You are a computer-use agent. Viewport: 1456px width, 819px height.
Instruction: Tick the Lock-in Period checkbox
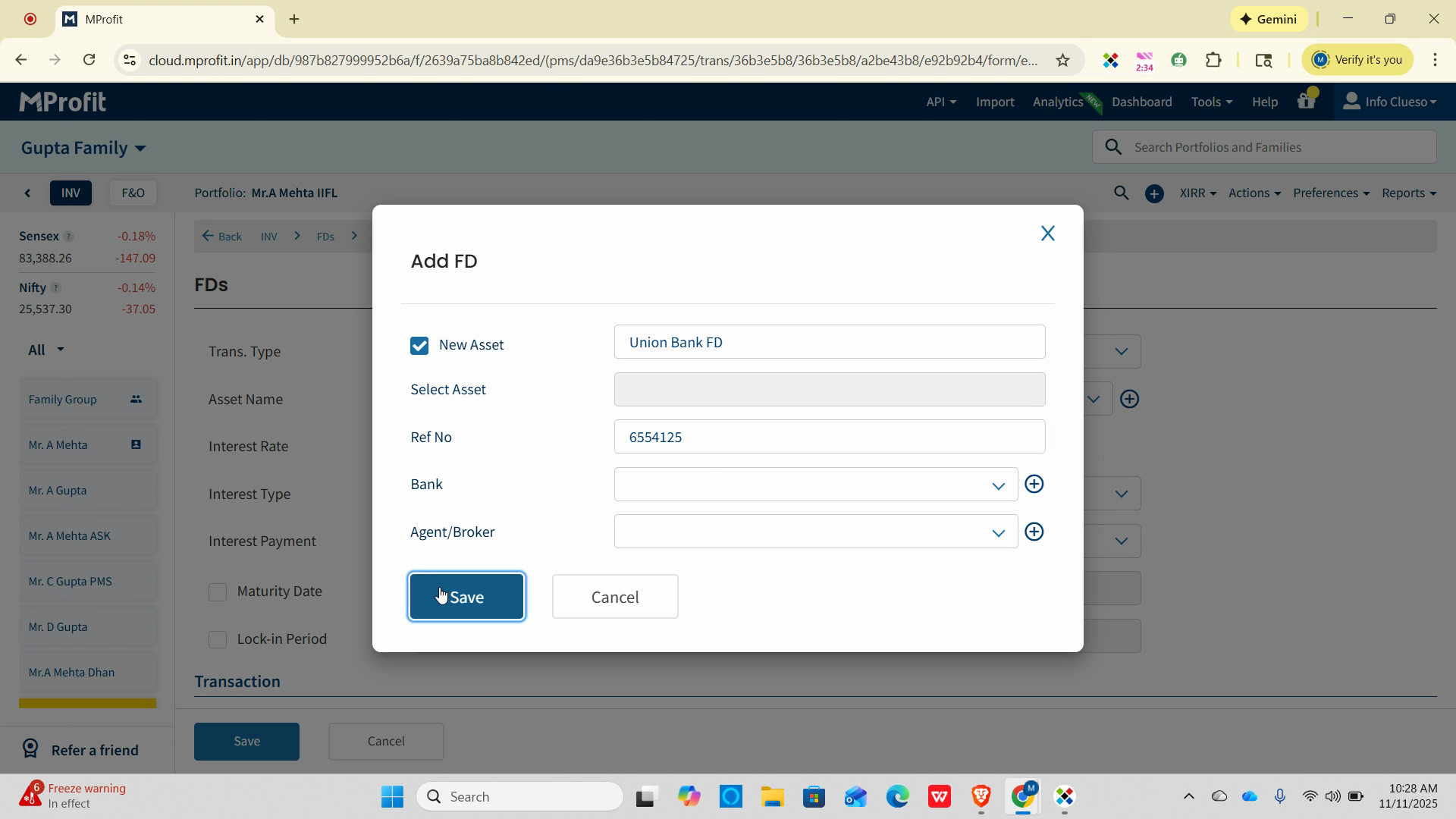(218, 639)
